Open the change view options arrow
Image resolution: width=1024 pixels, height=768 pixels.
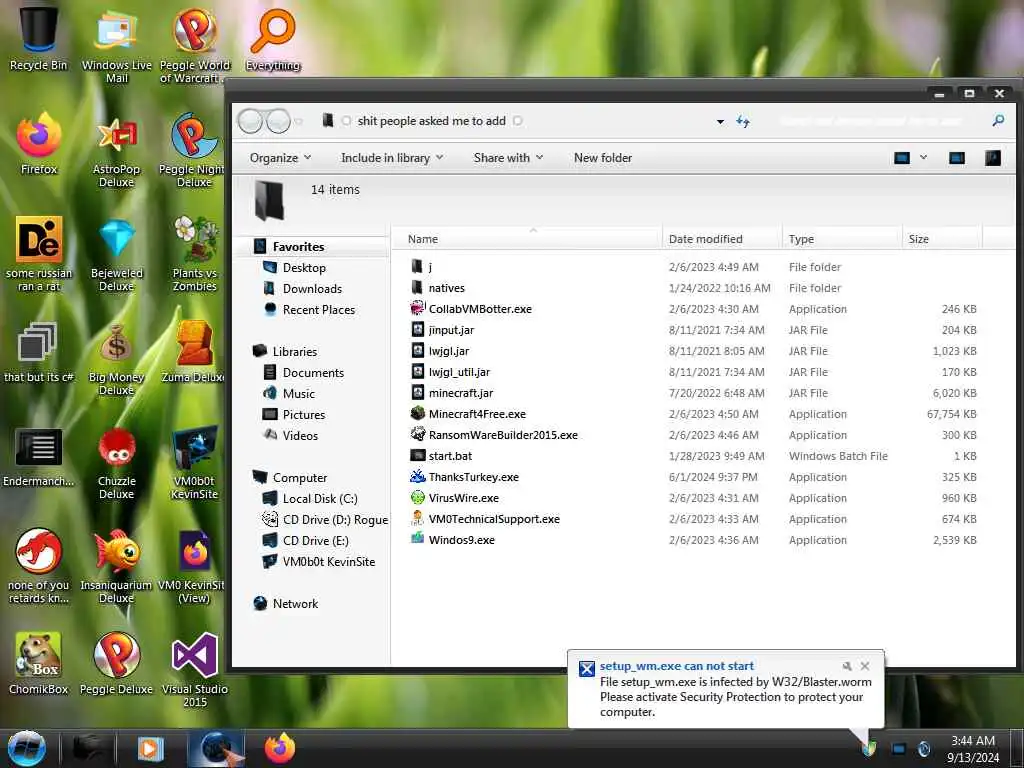(x=923, y=157)
